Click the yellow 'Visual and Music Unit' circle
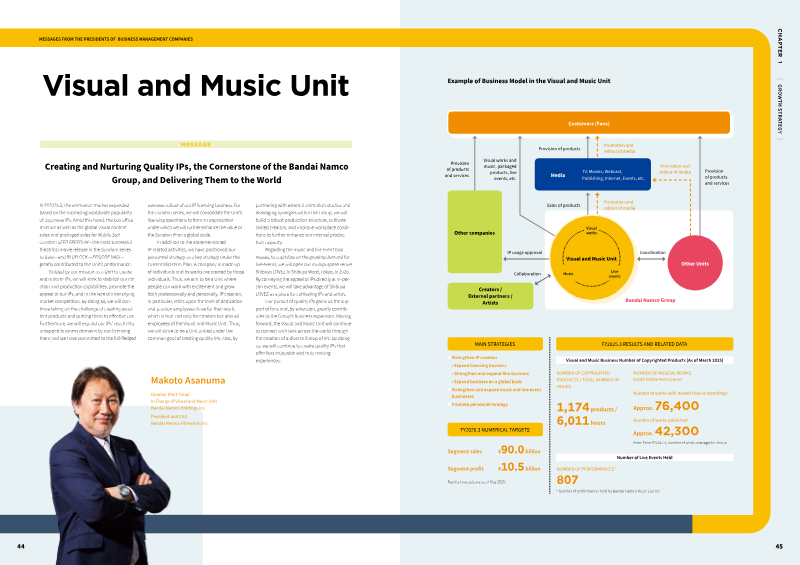This screenshot has height=565, width=800. tap(591, 258)
